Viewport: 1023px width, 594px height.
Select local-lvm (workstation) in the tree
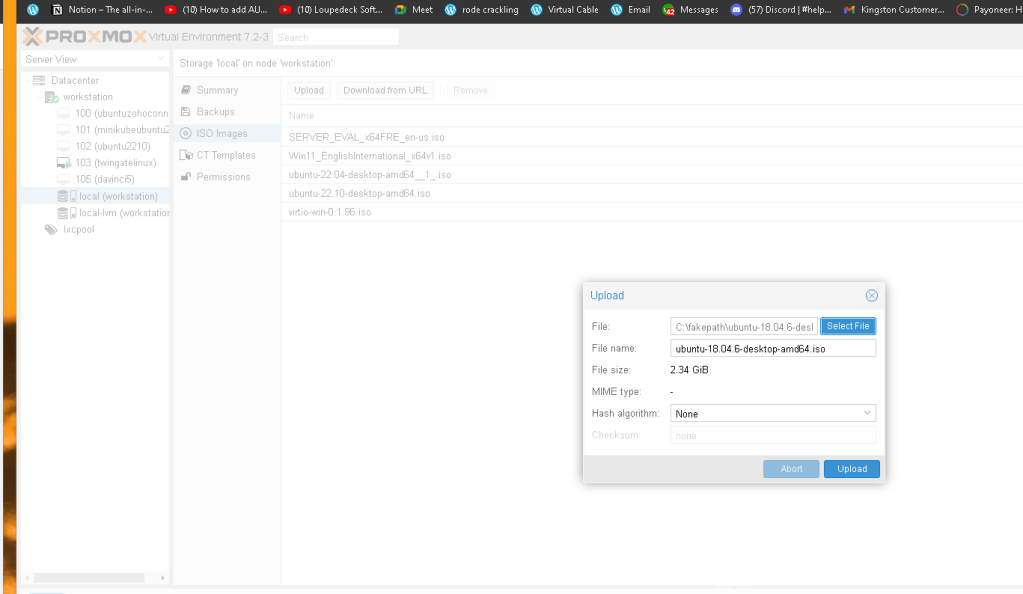(x=124, y=213)
